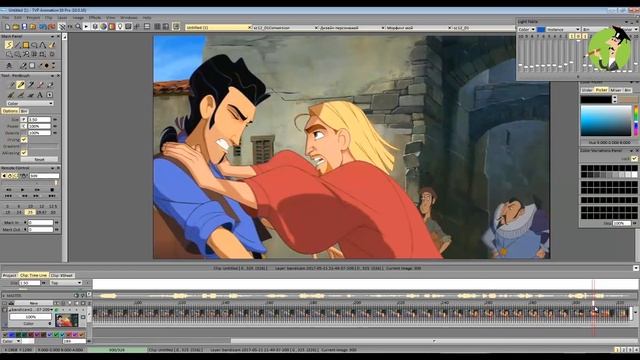Switch to the Project tab in timeline

pyautogui.click(x=9, y=276)
